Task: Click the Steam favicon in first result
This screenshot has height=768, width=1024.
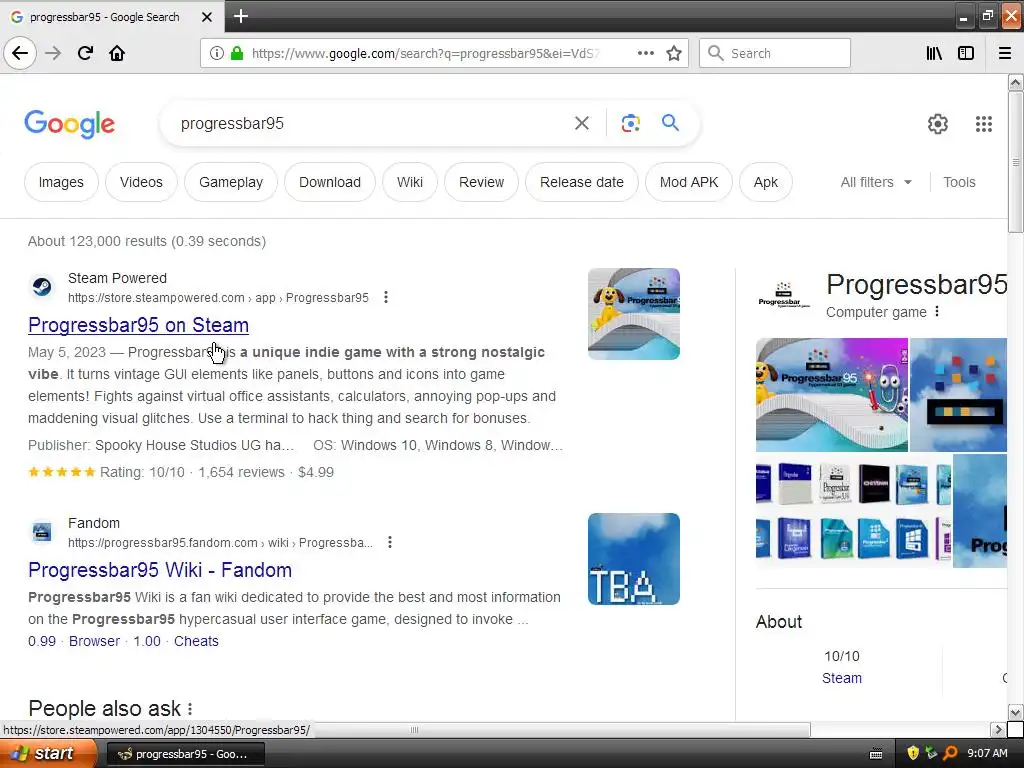Action: click(x=42, y=287)
